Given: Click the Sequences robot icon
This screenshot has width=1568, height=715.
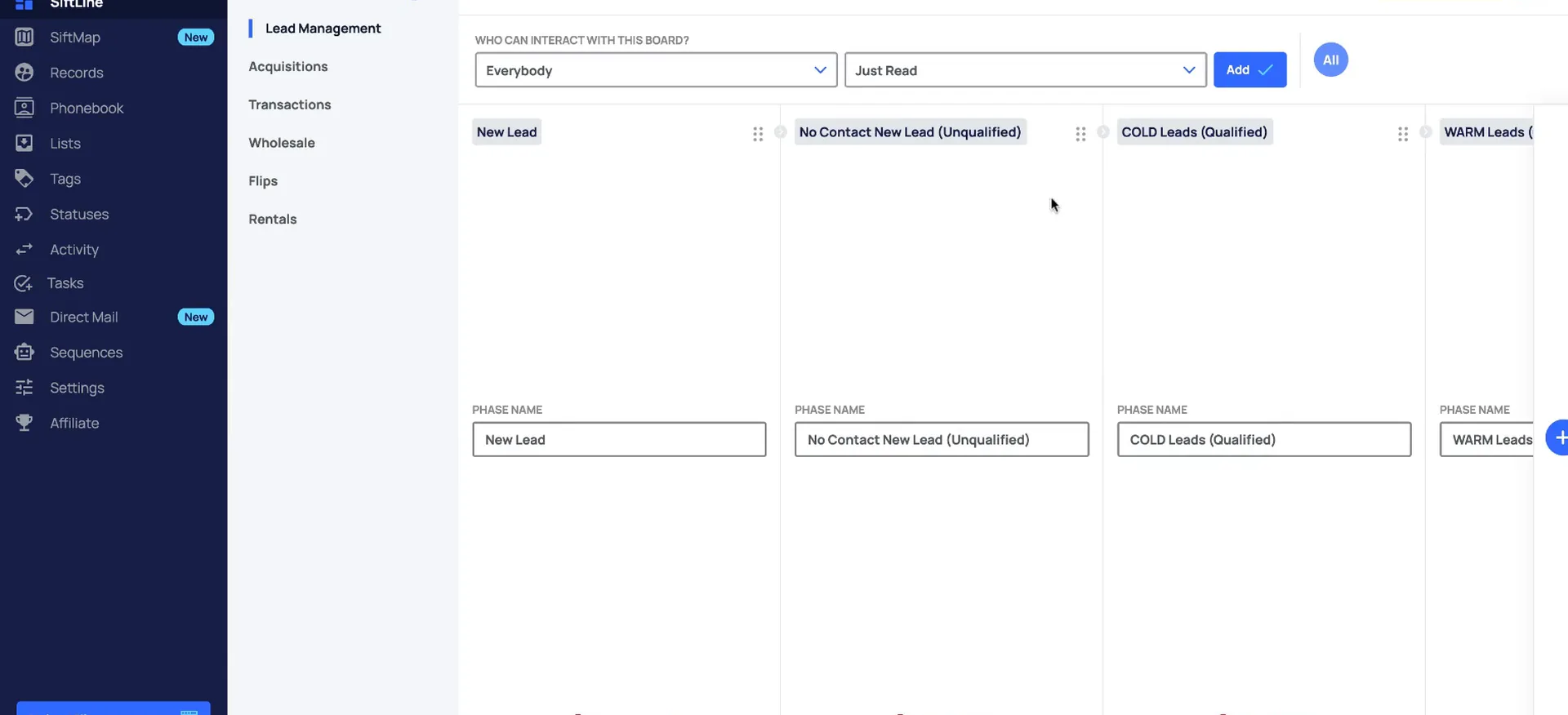Looking at the screenshot, I should pos(24,352).
